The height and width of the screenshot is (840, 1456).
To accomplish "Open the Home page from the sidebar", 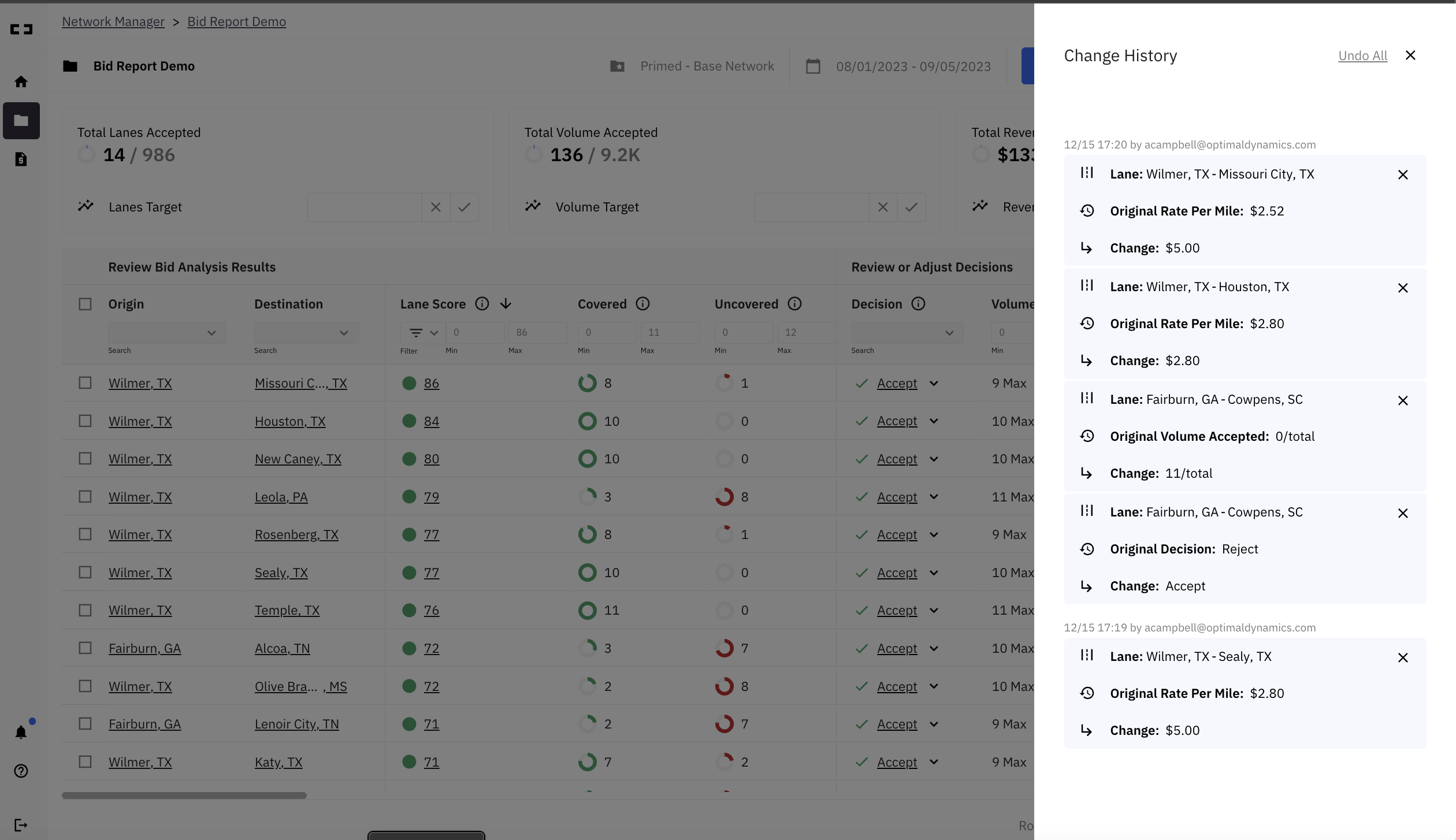I will tap(21, 81).
